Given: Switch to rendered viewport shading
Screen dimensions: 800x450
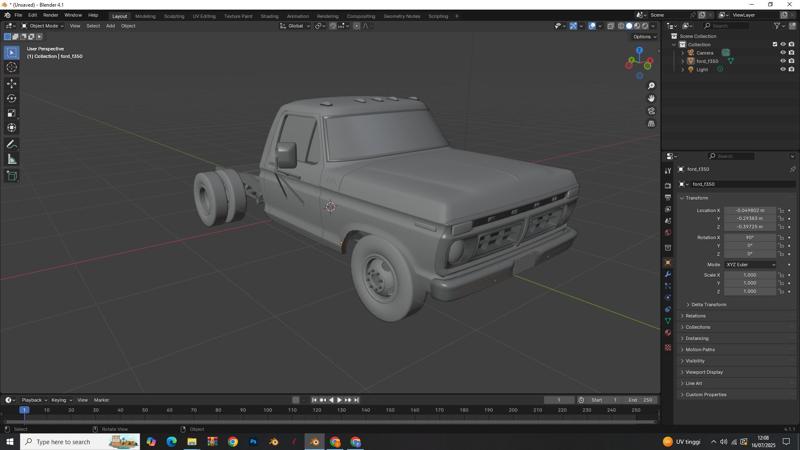Looking at the screenshot, I should [x=645, y=26].
